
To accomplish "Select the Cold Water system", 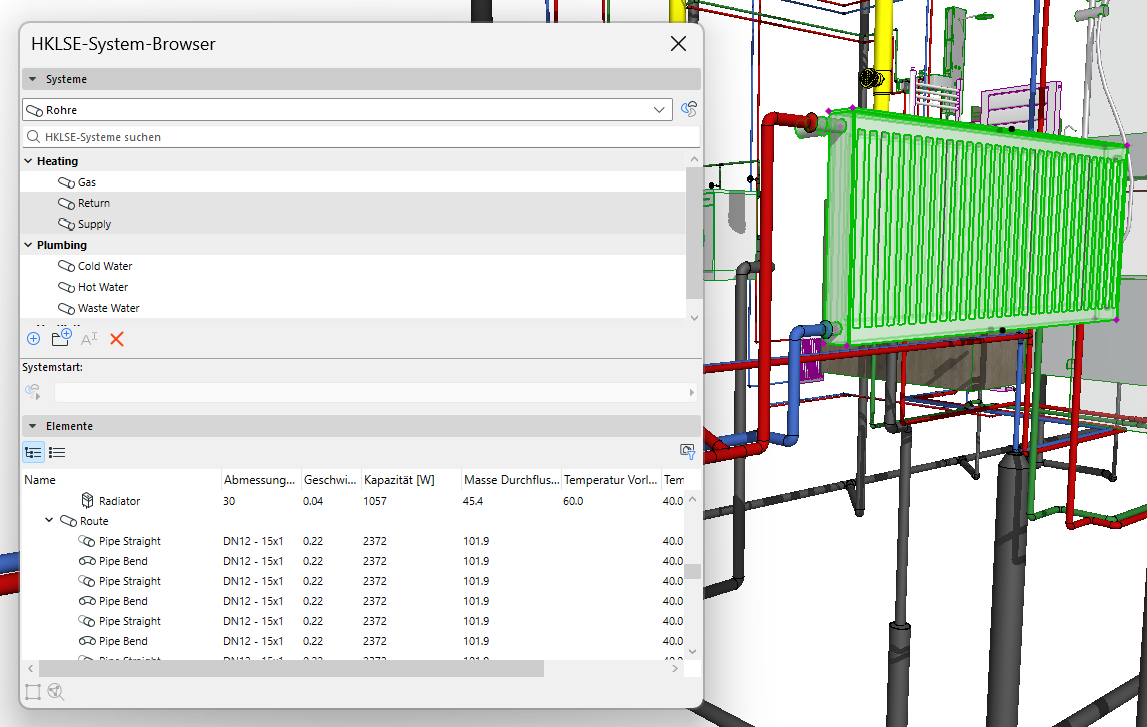I will pyautogui.click(x=105, y=266).
